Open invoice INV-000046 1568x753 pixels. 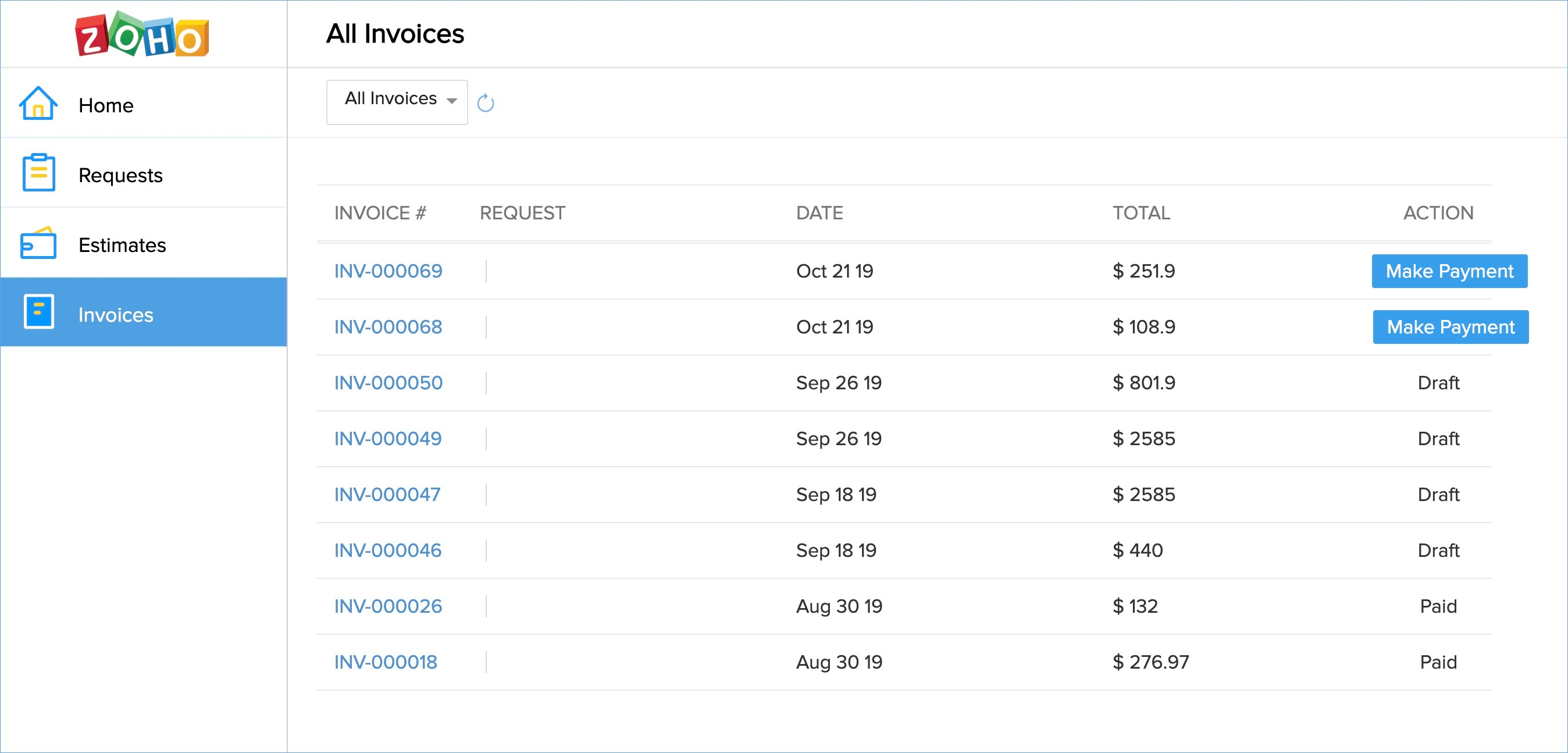(387, 550)
